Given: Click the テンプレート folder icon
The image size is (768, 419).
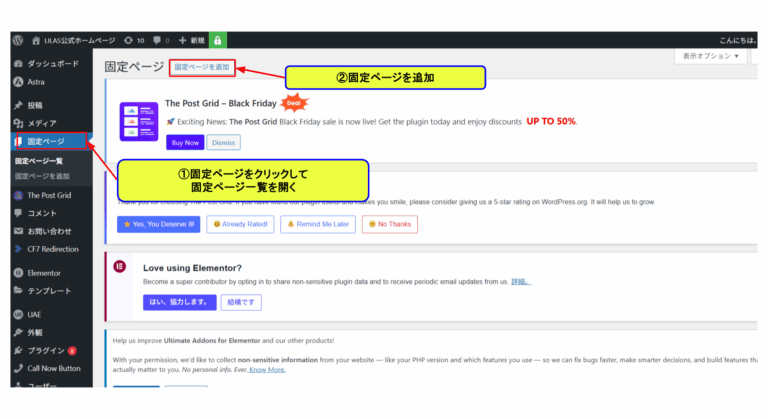Looking at the screenshot, I should tap(19, 291).
